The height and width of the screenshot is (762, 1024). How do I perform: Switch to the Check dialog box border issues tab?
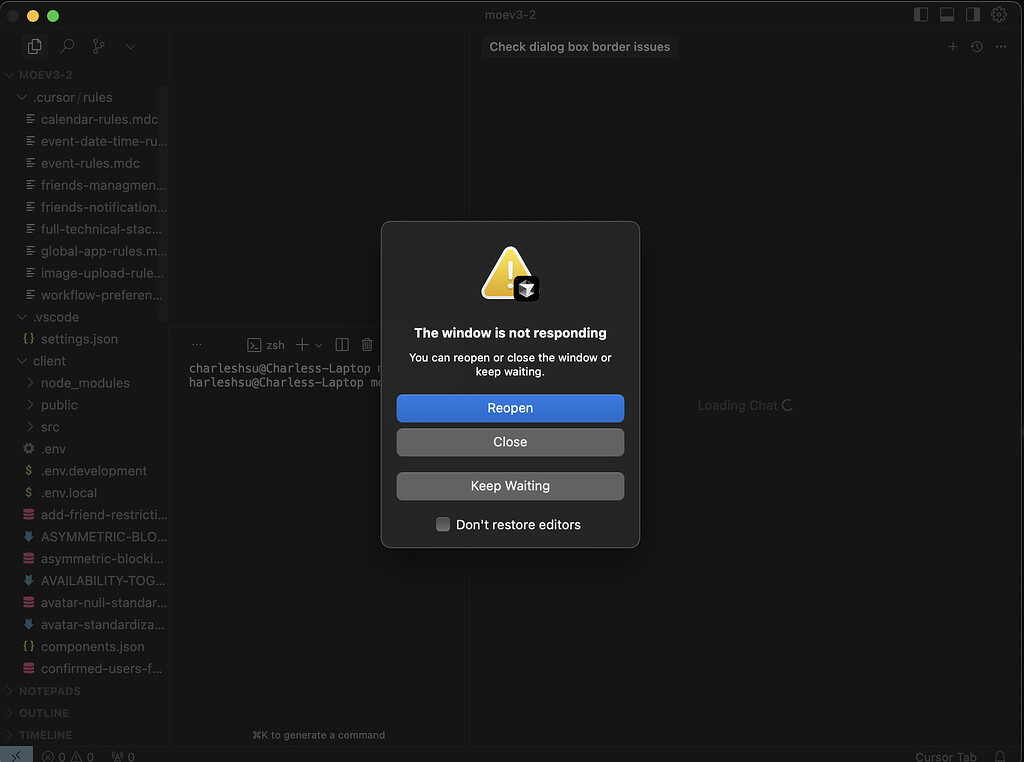coord(580,46)
